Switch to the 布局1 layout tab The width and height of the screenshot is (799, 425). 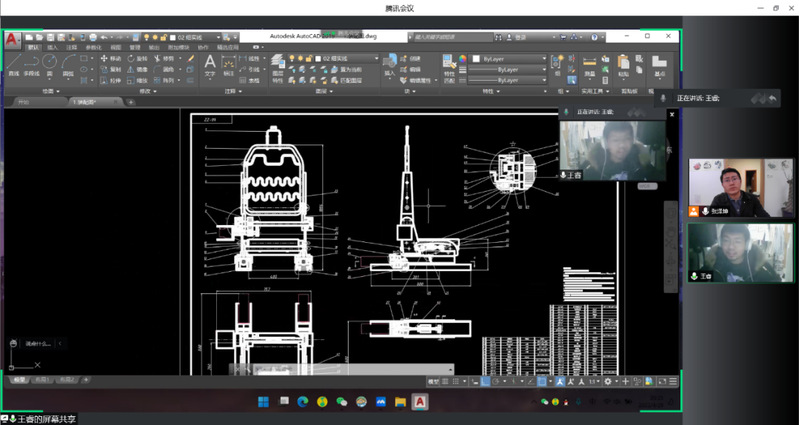(x=42, y=380)
